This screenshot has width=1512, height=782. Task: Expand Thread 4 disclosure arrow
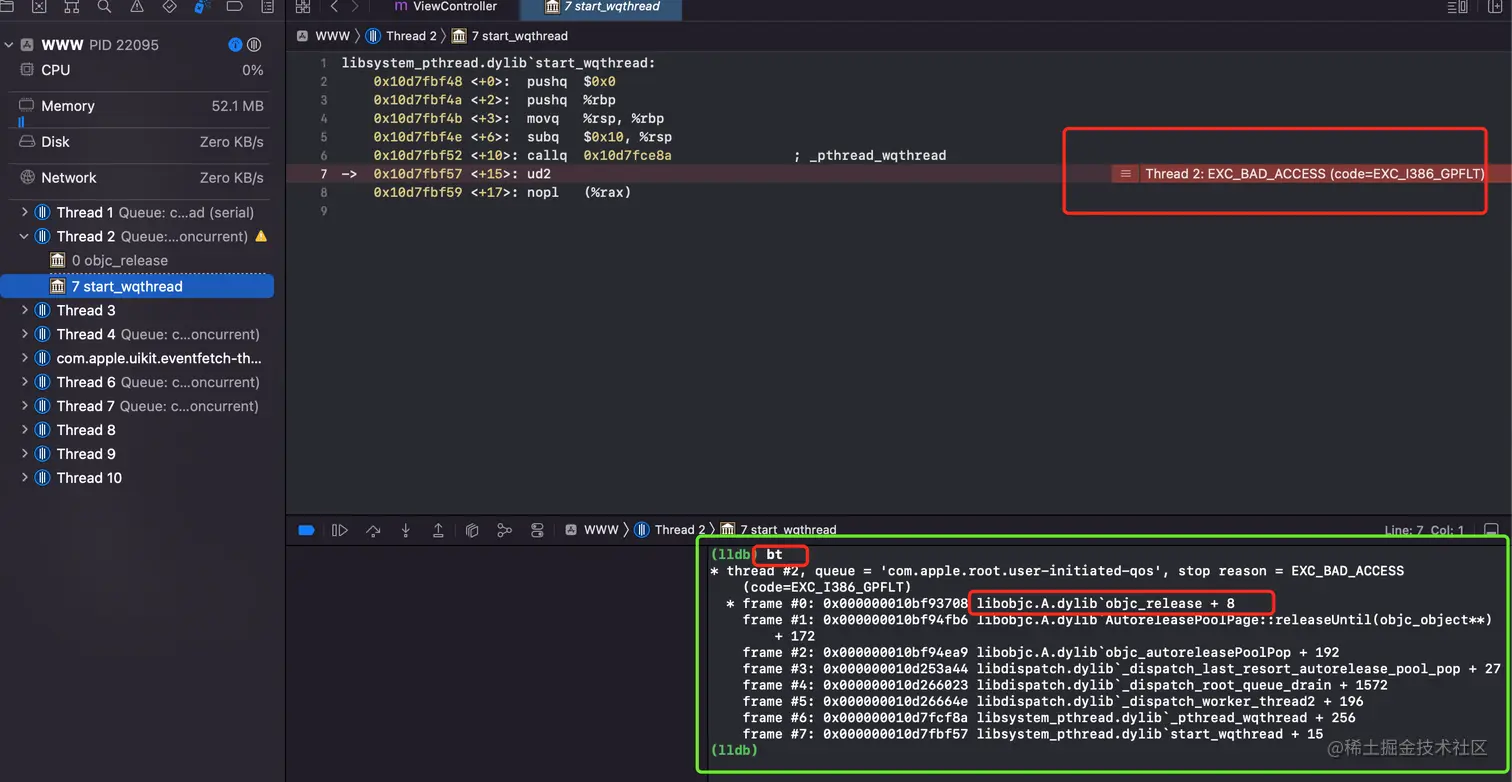24,334
